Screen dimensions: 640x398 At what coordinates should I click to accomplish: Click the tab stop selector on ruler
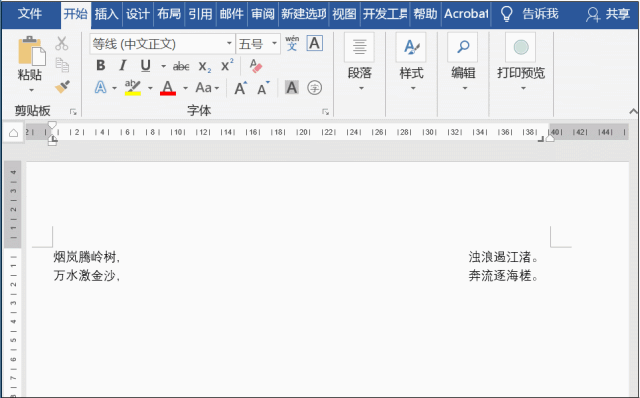coord(13,133)
